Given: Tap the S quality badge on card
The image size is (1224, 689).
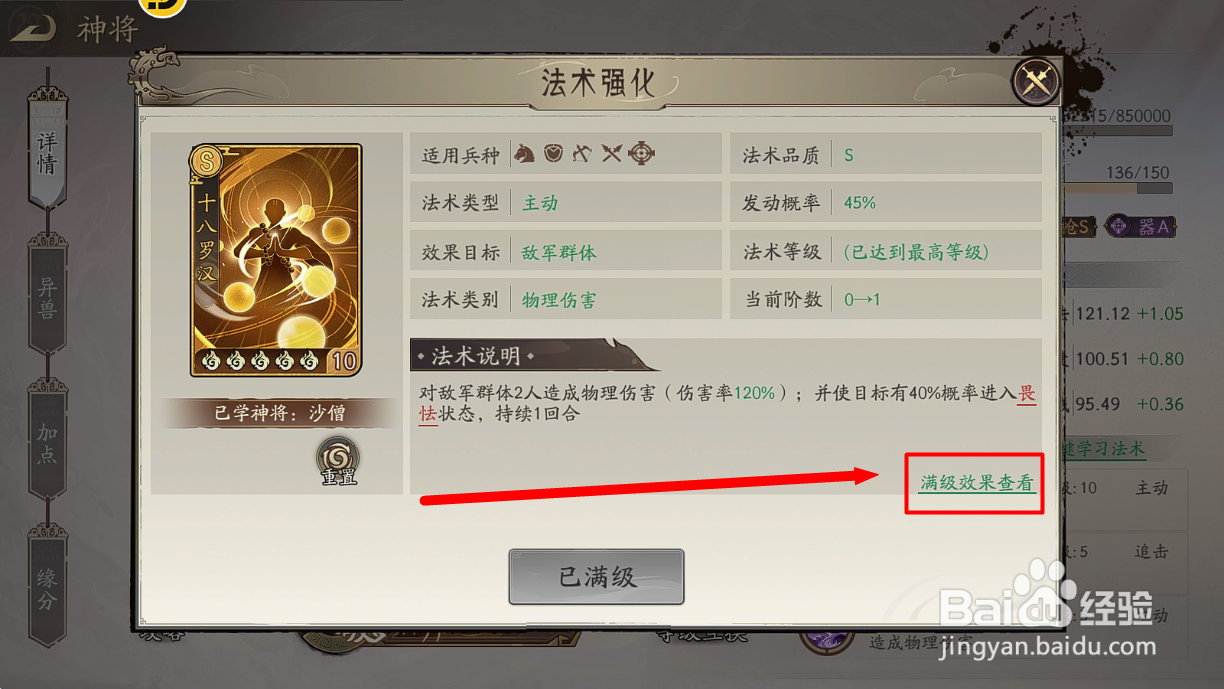Looking at the screenshot, I should (x=208, y=160).
